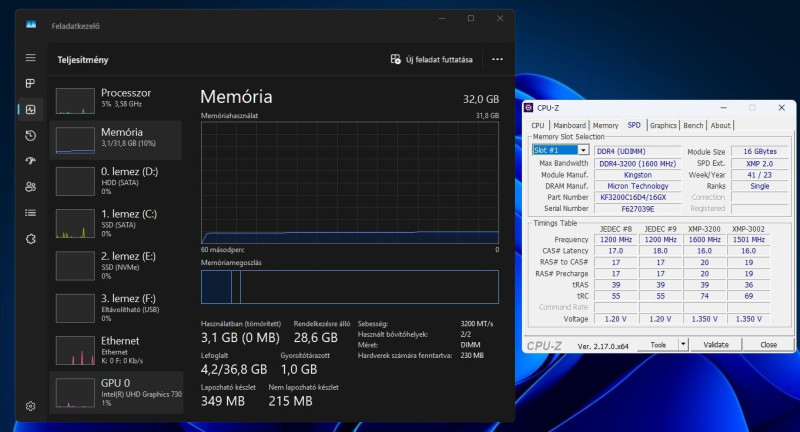800x432 pixels.
Task: Select GPU 0 Intel UHD Graphics entry
Action: click(116, 393)
